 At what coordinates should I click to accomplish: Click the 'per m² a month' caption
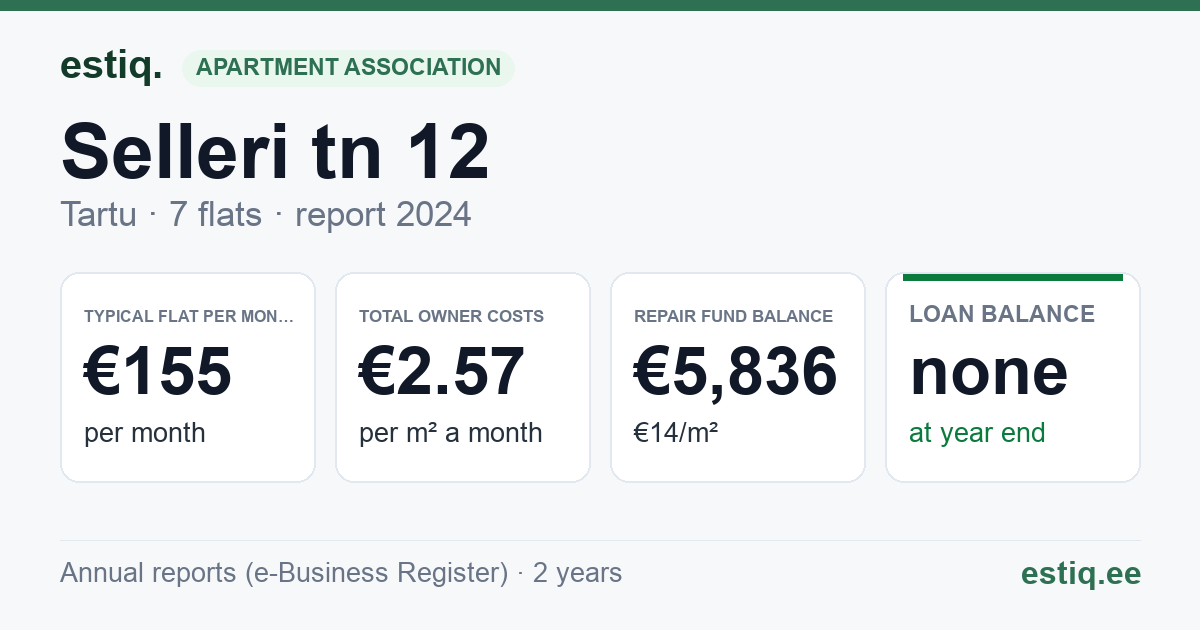point(451,433)
